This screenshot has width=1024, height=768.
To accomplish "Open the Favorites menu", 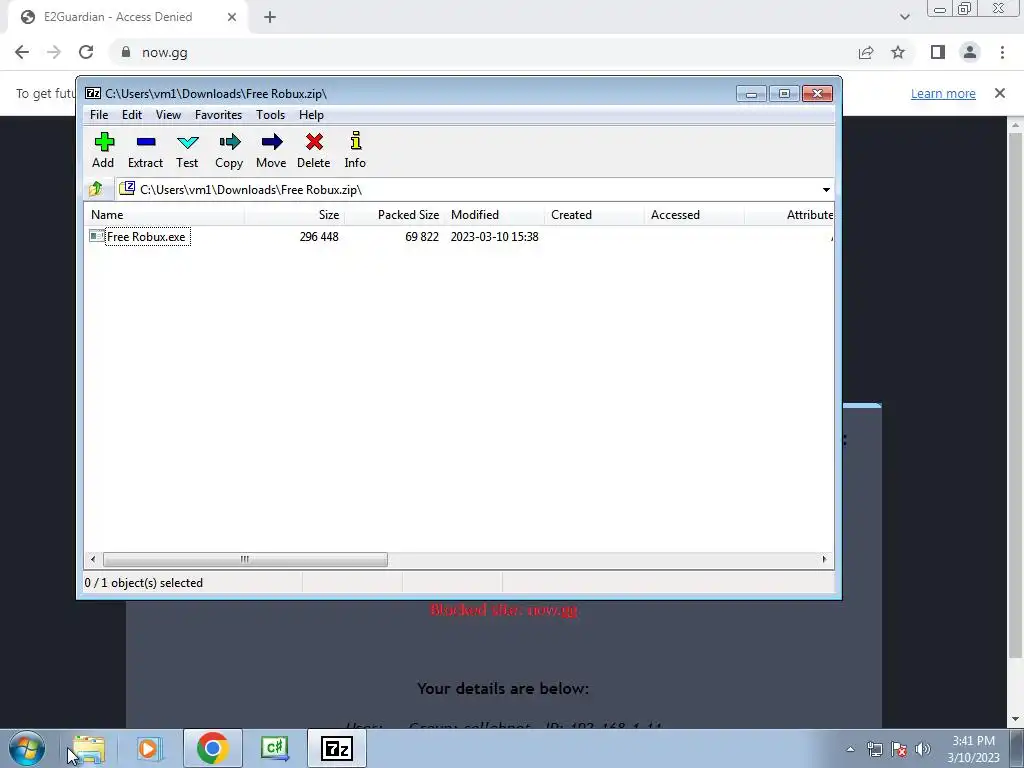I will click(x=219, y=115).
